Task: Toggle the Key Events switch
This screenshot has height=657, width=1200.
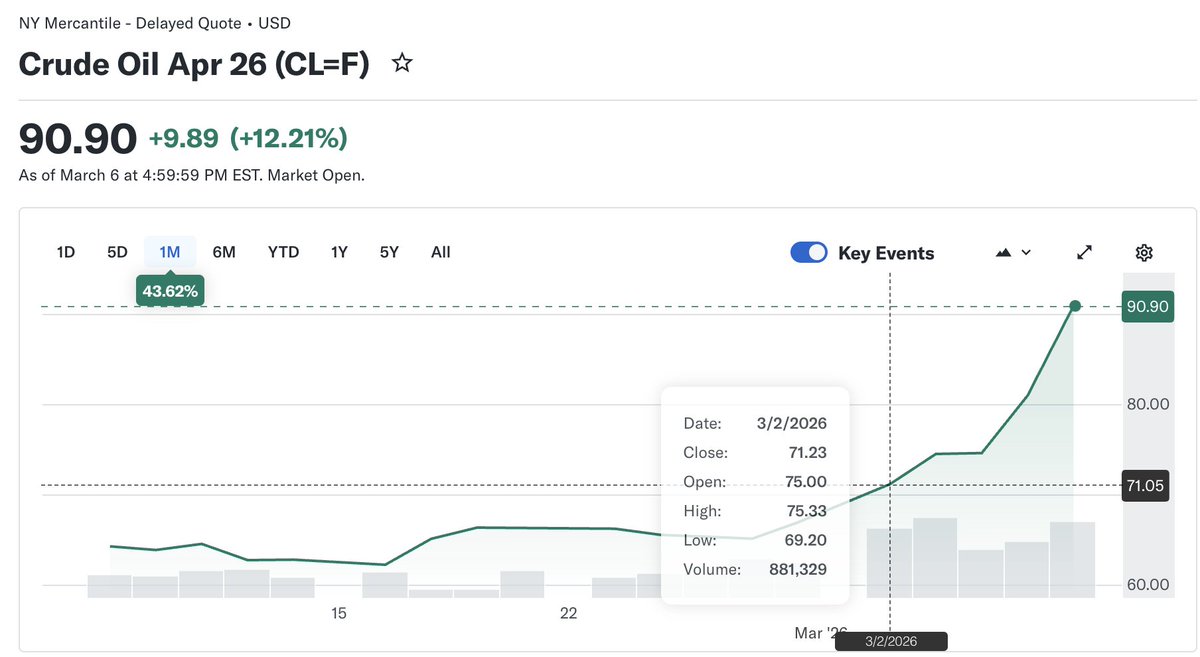Action: tap(809, 252)
